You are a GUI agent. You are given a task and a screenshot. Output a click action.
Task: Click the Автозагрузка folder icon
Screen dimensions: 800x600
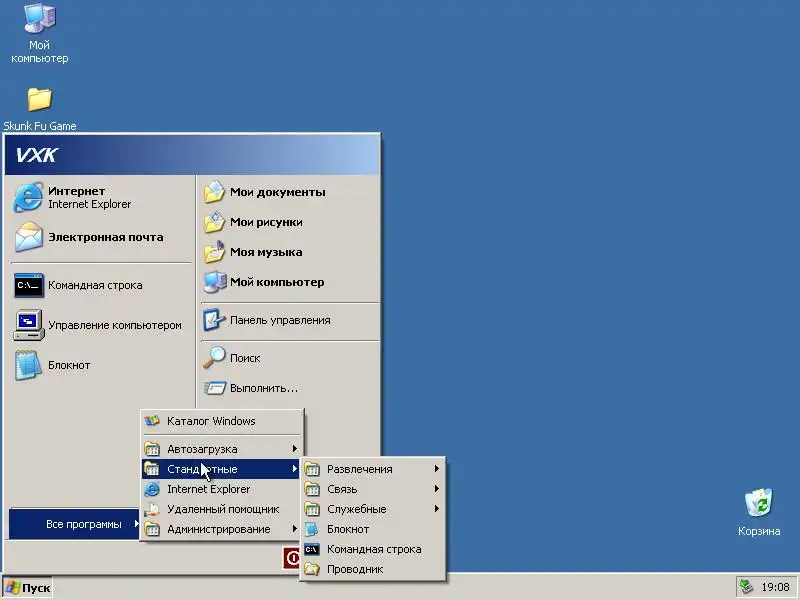coord(152,449)
